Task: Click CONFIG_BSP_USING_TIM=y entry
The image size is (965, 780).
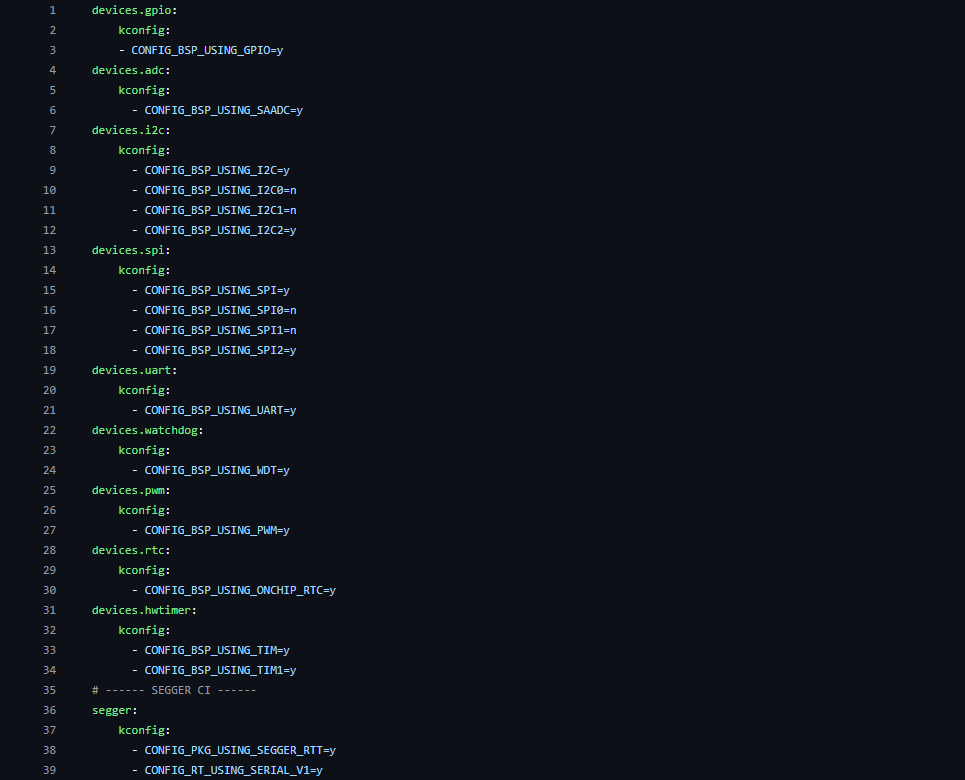Action: (x=217, y=651)
